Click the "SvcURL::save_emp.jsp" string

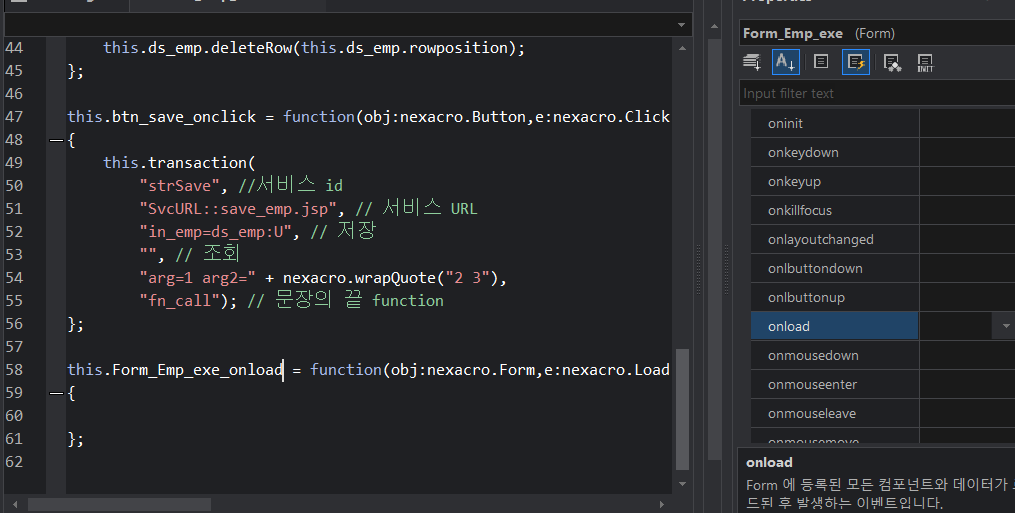(x=238, y=209)
